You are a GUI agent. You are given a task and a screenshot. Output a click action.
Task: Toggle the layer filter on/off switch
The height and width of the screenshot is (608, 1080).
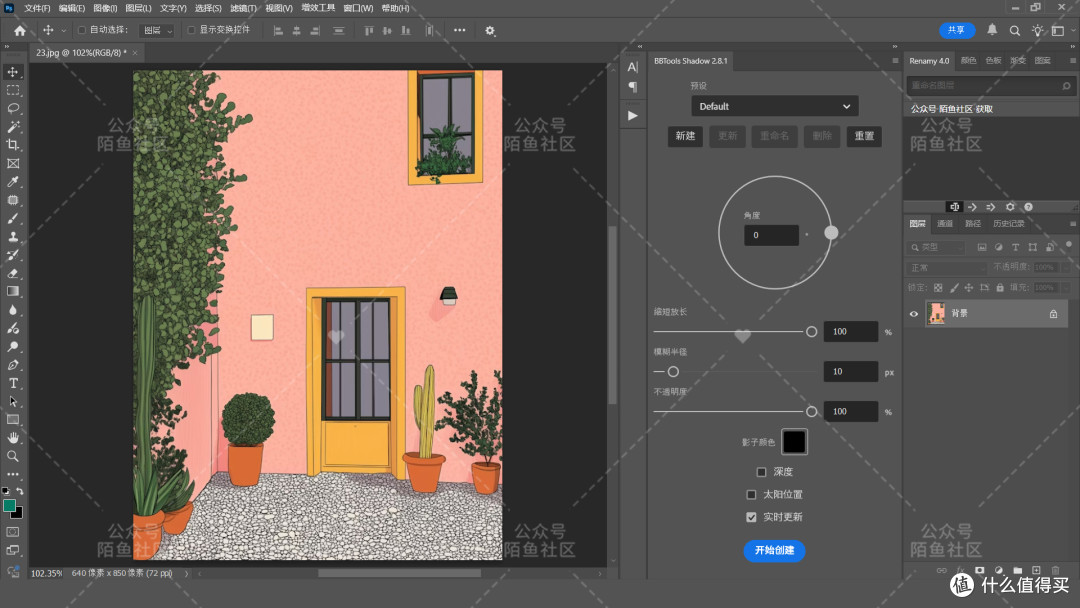[1068, 244]
